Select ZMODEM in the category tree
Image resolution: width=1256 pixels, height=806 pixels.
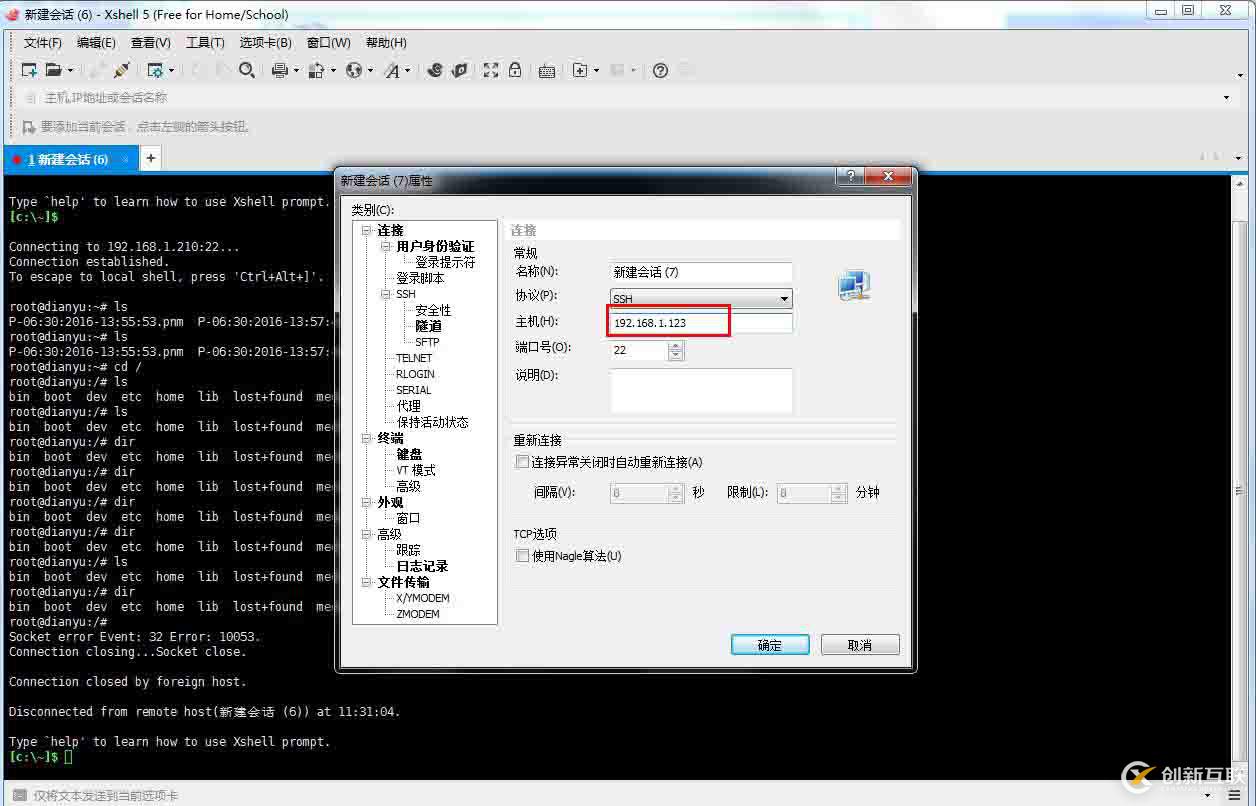tap(418, 614)
